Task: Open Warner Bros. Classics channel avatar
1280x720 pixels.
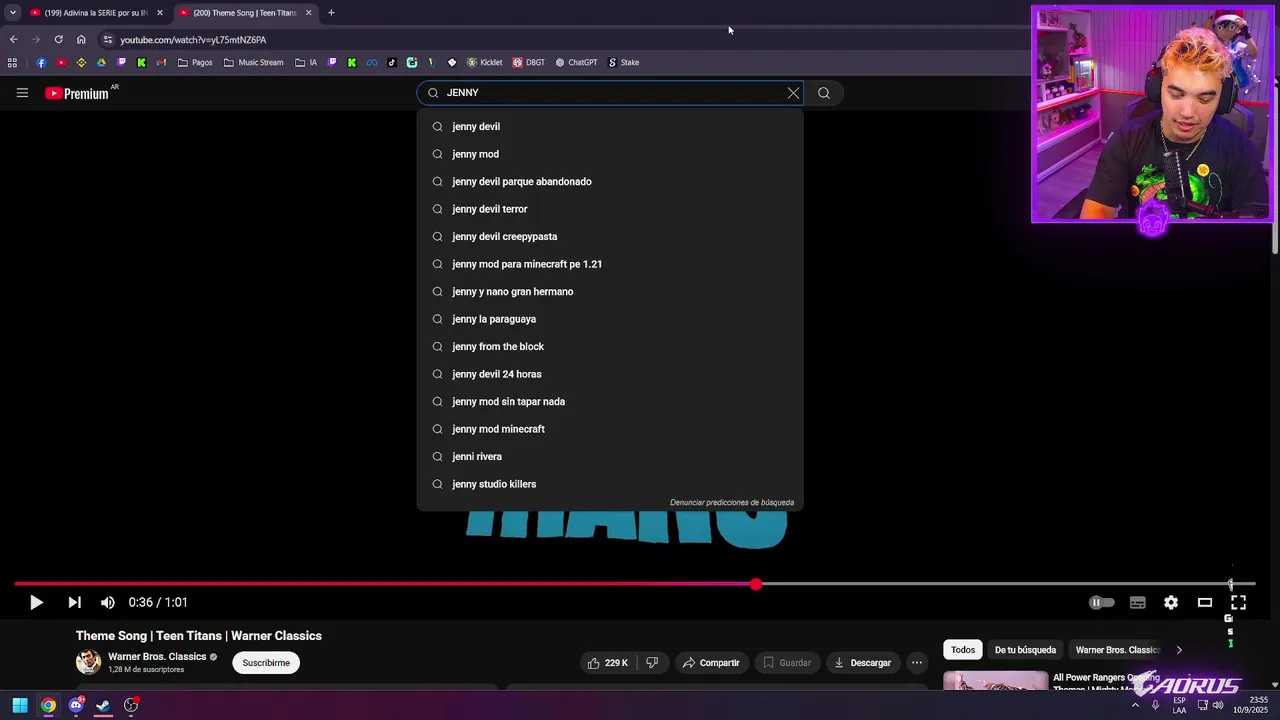Action: click(x=89, y=662)
